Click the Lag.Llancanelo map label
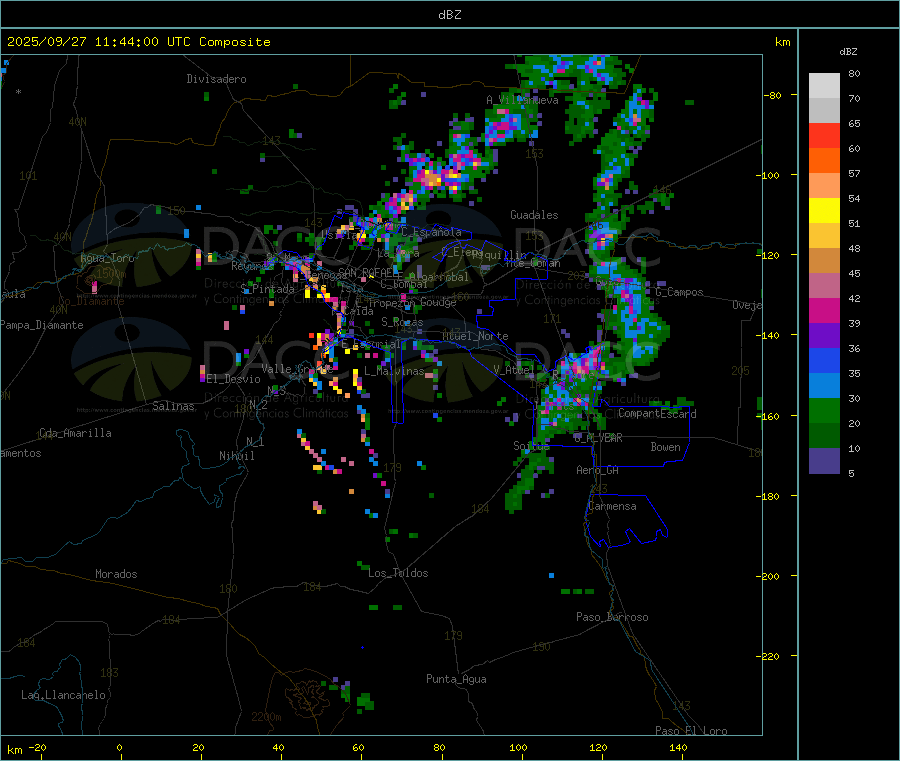900x761 pixels. [64, 695]
